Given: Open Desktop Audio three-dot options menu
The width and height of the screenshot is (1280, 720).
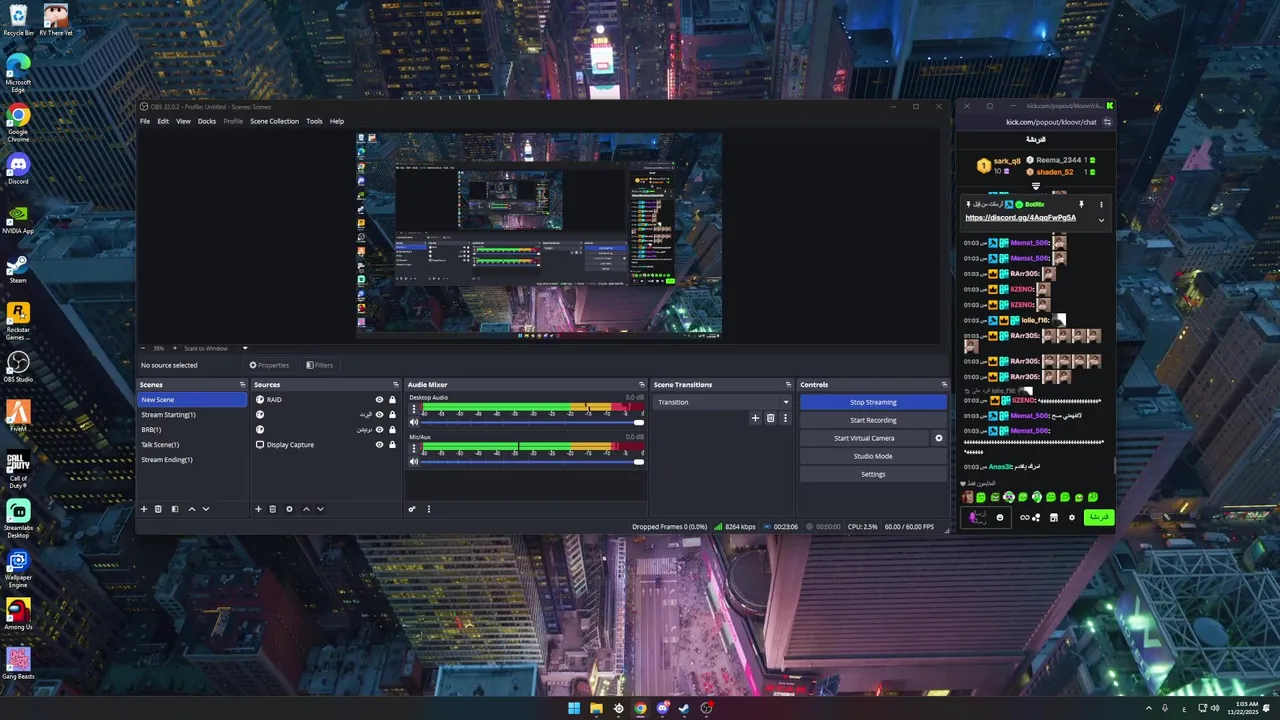Looking at the screenshot, I should (x=414, y=409).
